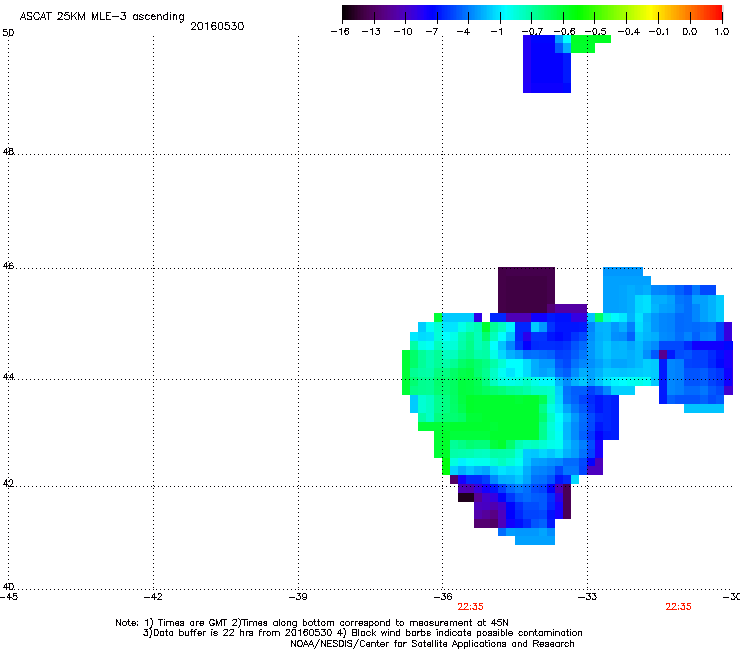Click the colorbar label -7

click(432, 32)
